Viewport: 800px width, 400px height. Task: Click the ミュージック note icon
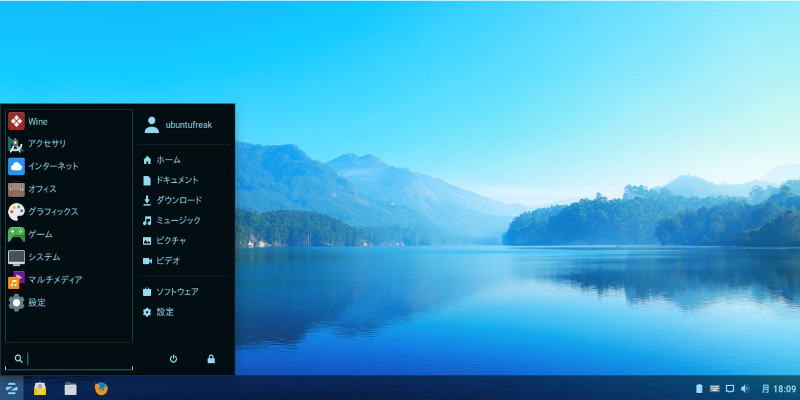pos(147,220)
